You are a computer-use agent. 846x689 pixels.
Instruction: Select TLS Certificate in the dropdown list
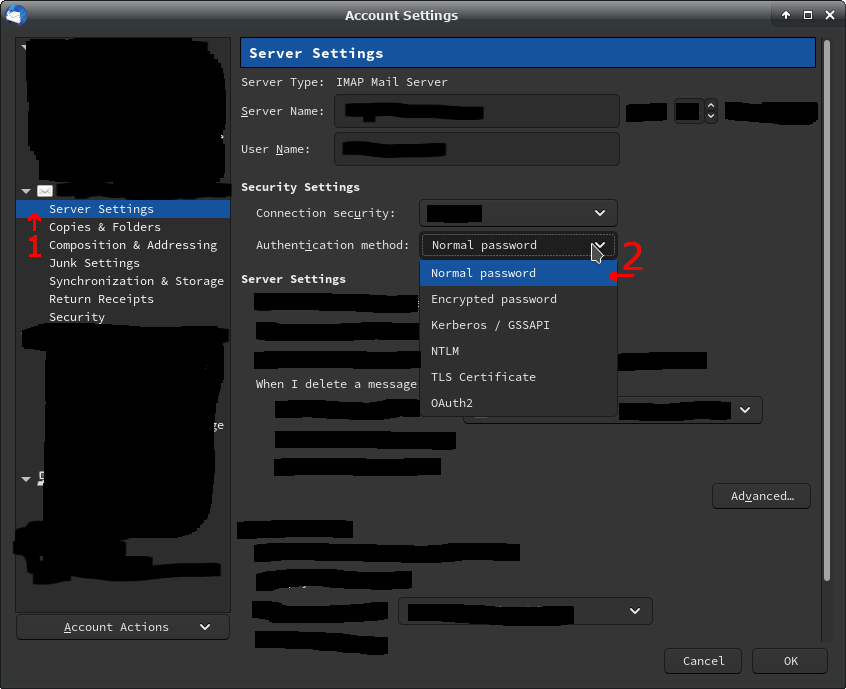pos(483,377)
